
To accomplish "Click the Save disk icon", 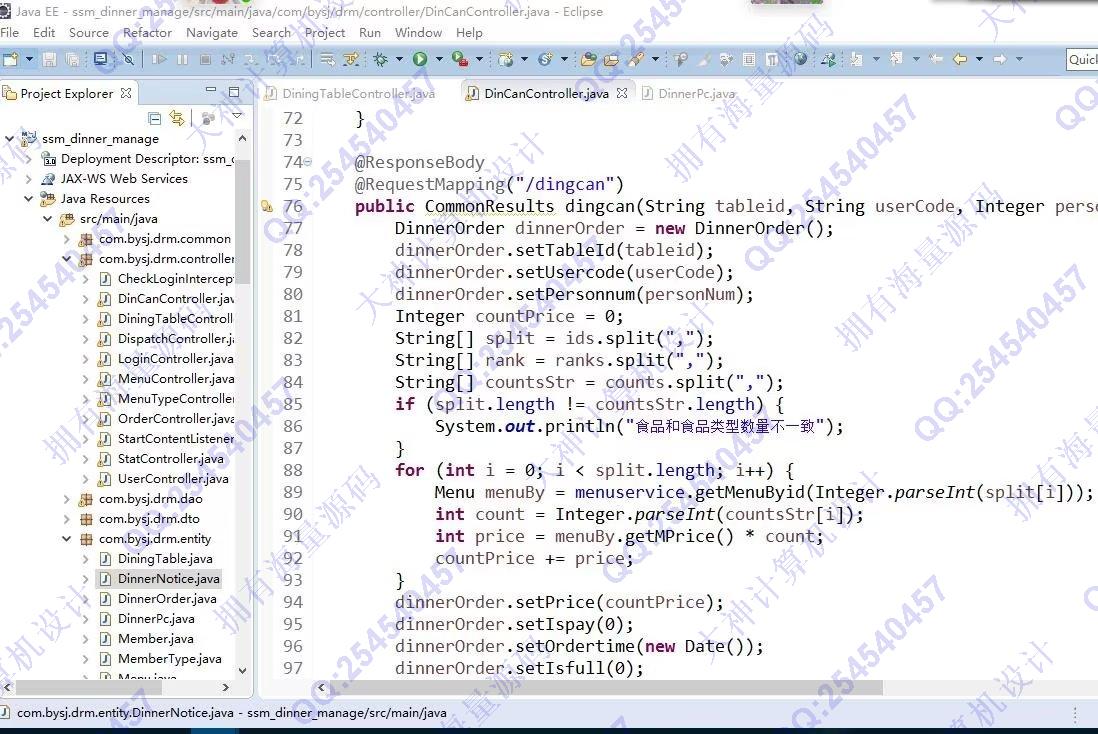I will click(x=49, y=60).
